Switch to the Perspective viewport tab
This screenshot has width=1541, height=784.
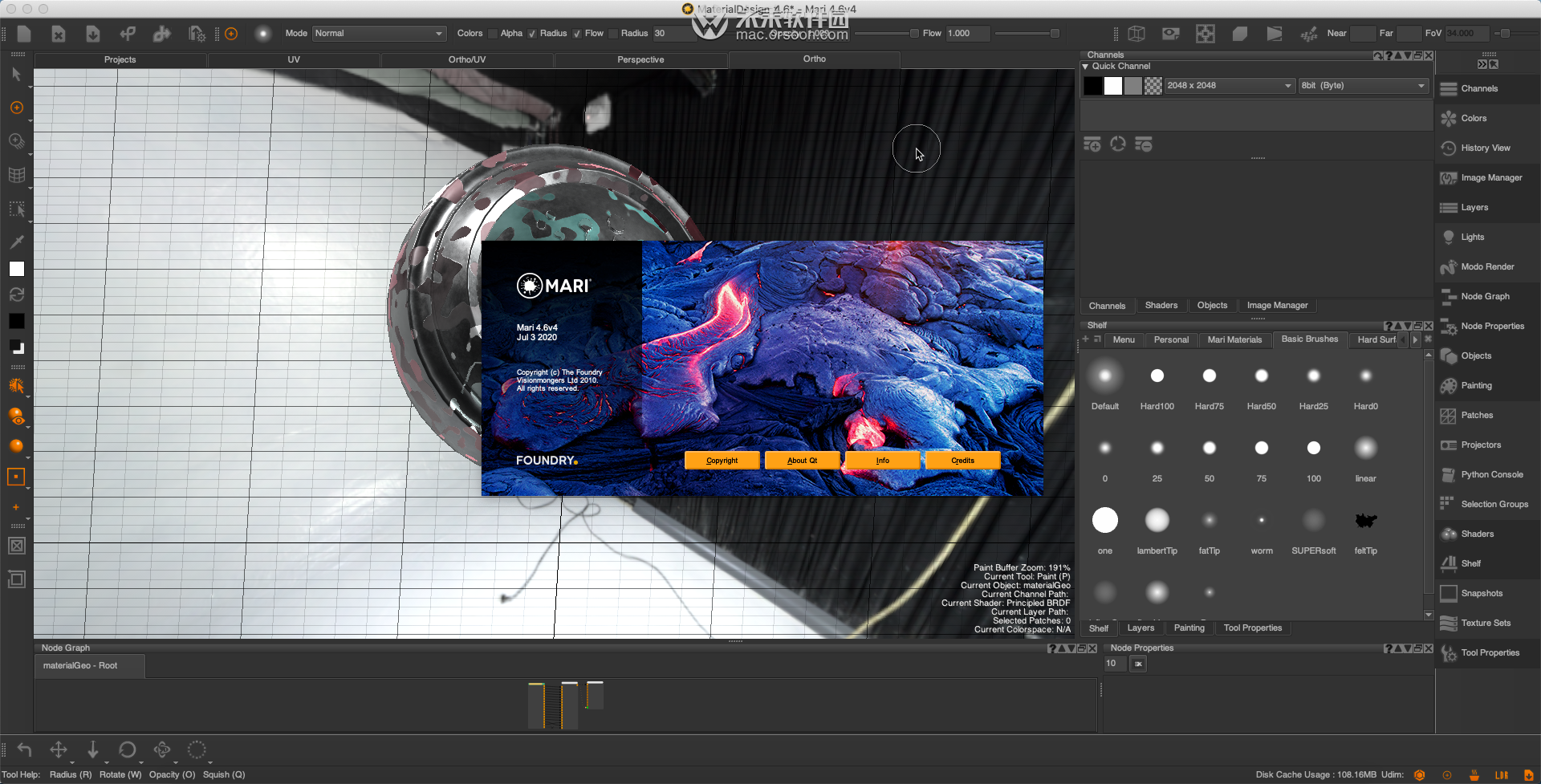click(x=640, y=59)
